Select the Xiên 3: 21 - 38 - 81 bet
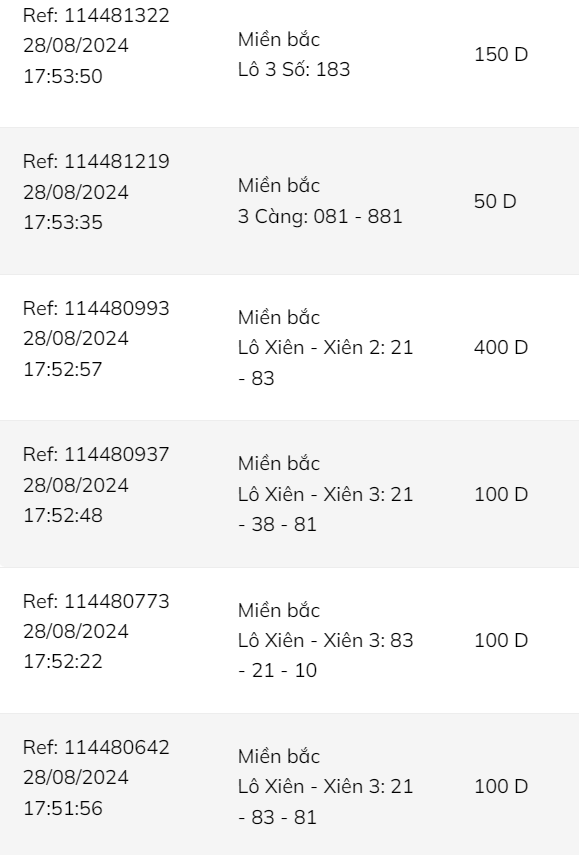This screenshot has width=579, height=855. point(325,509)
